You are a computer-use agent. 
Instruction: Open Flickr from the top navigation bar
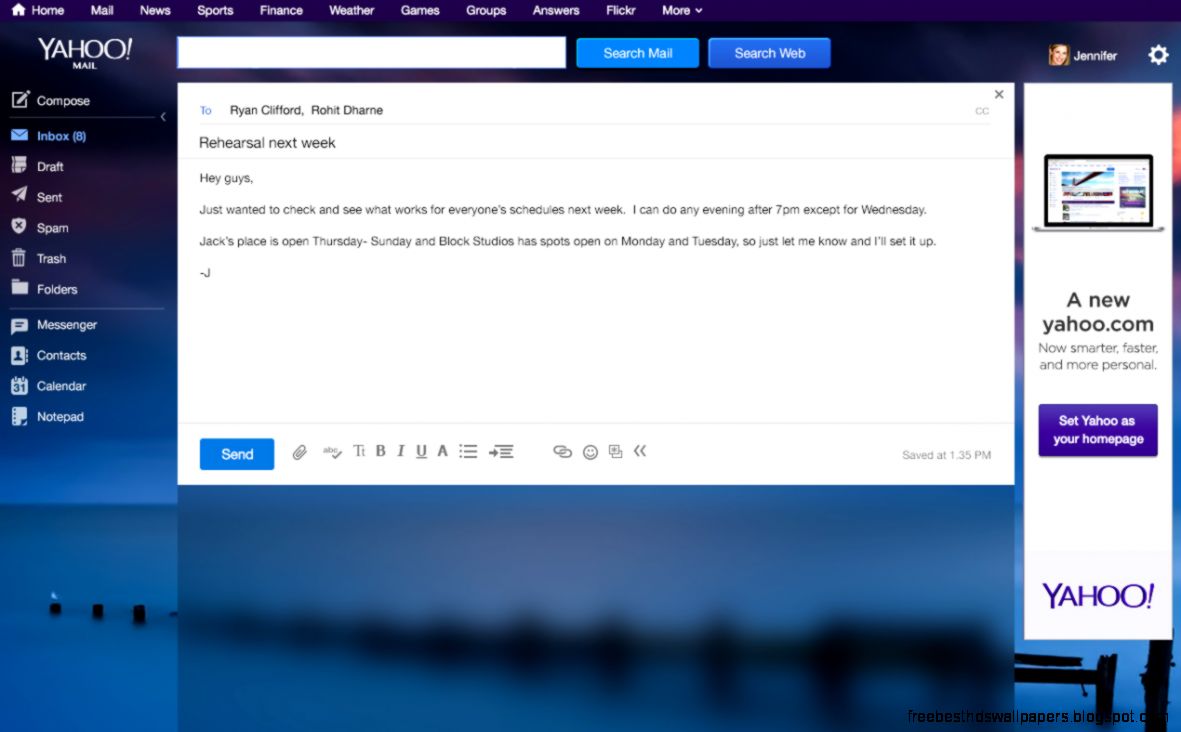[620, 10]
